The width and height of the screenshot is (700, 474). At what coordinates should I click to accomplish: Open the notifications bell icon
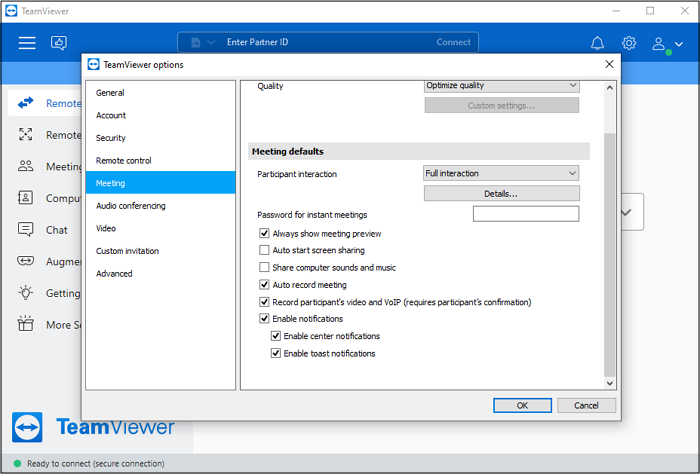point(597,43)
